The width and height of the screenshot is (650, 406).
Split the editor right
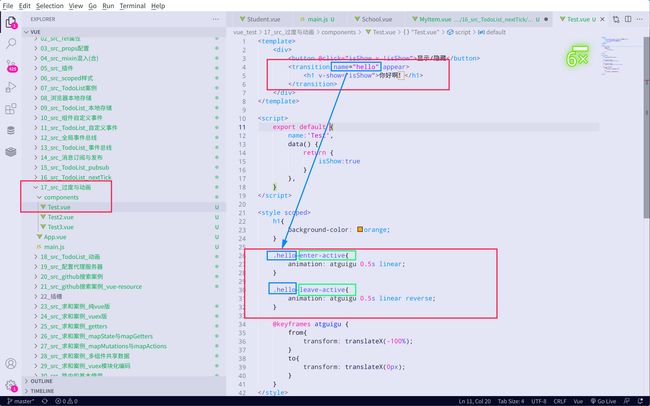point(628,19)
